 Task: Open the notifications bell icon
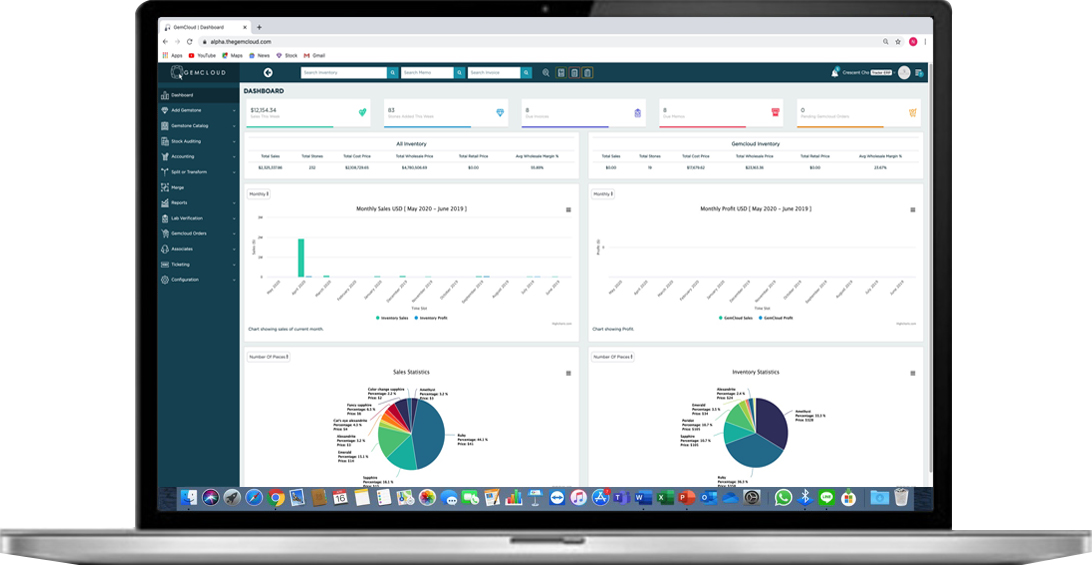(835, 73)
